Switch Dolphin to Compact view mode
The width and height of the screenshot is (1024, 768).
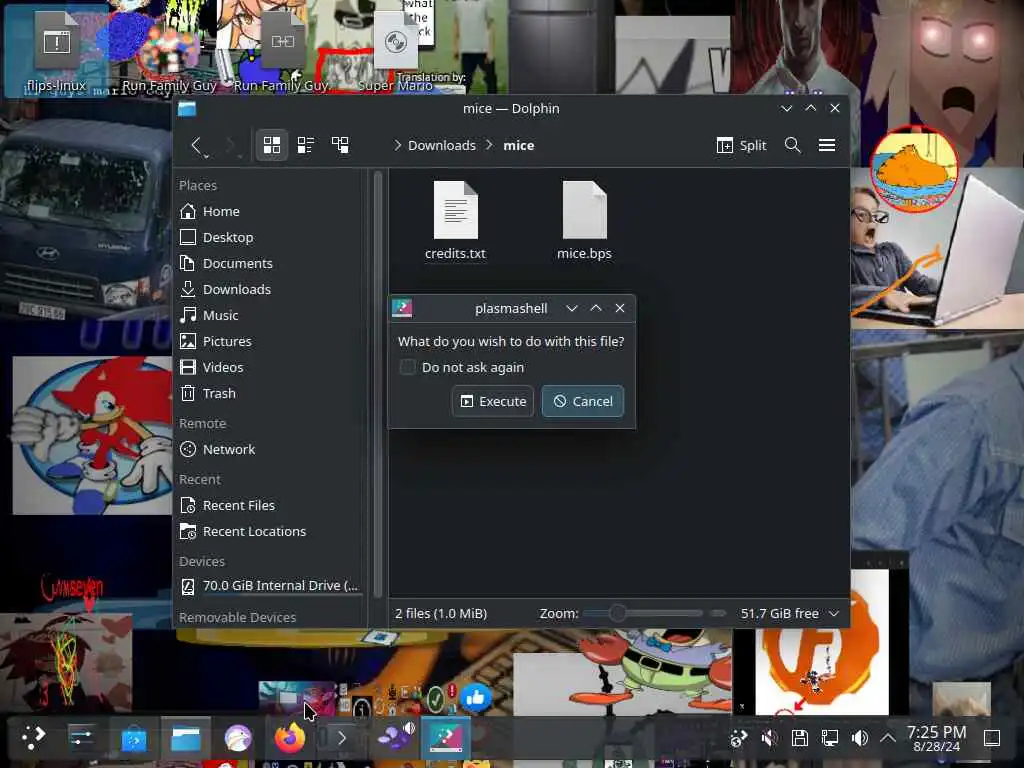pyautogui.click(x=306, y=145)
